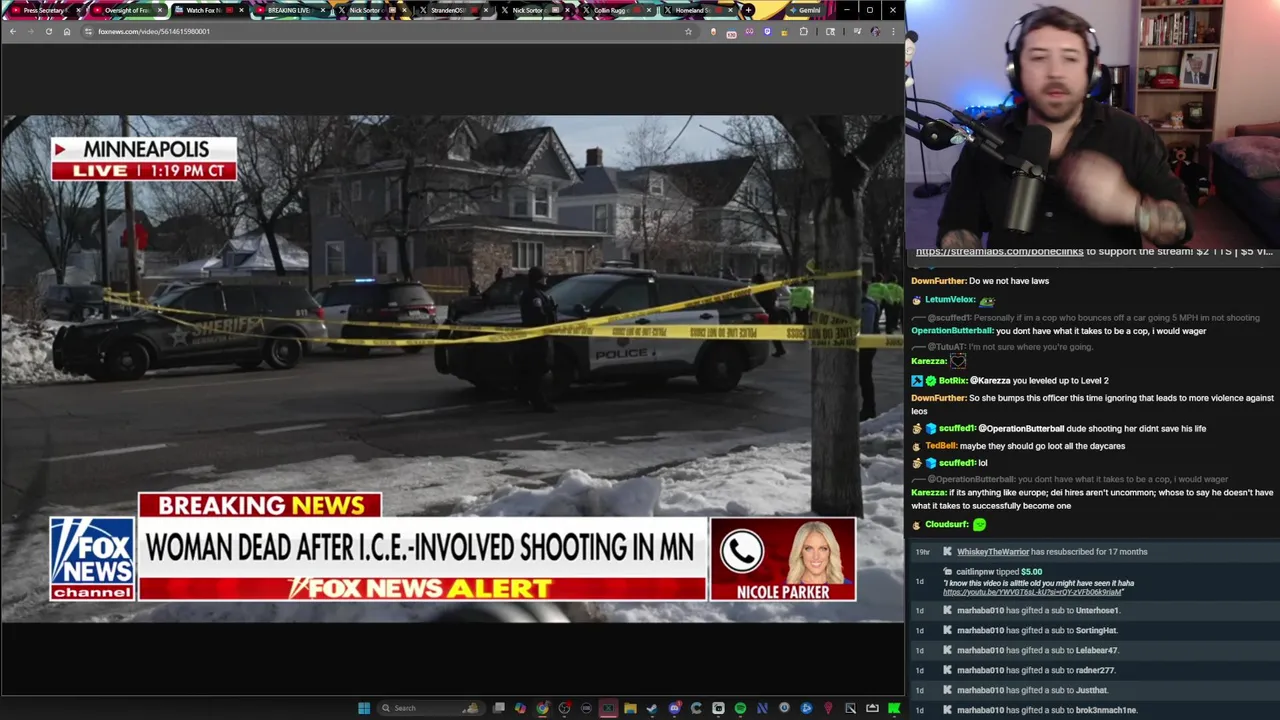Click the Fox News video player
This screenshot has height=720, width=1280.
[x=452, y=368]
